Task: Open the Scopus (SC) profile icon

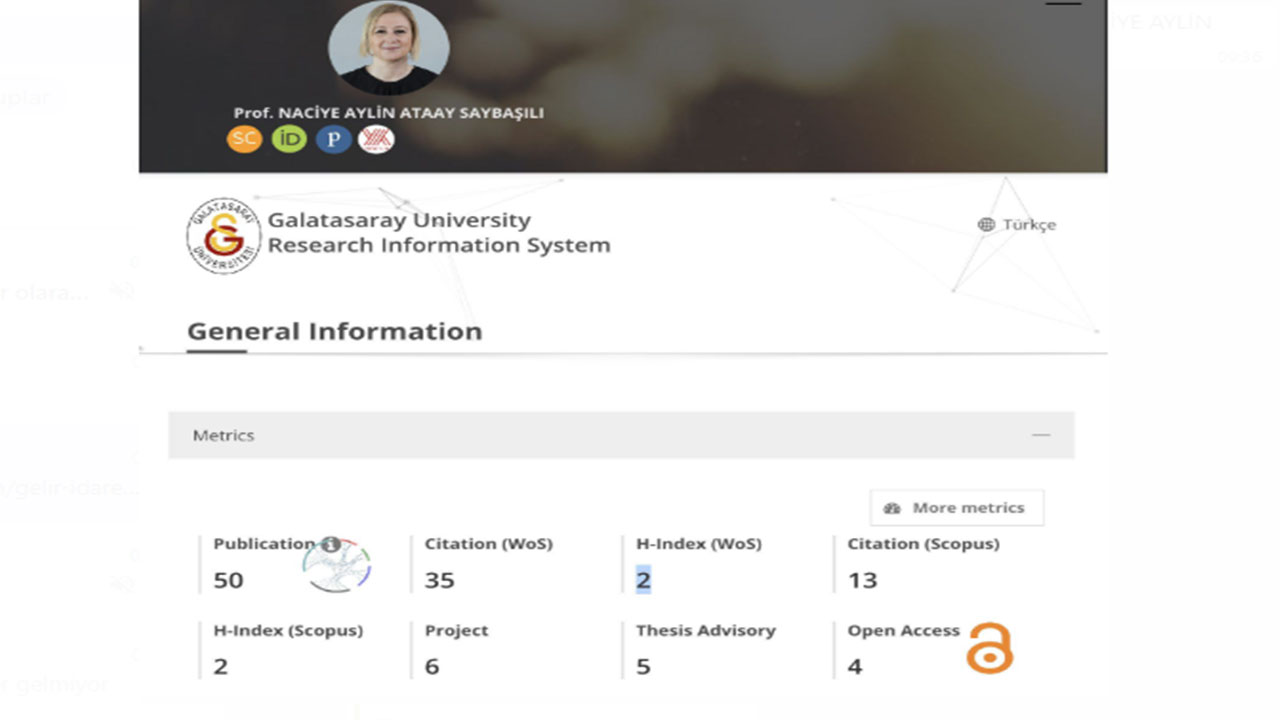Action: click(x=244, y=139)
